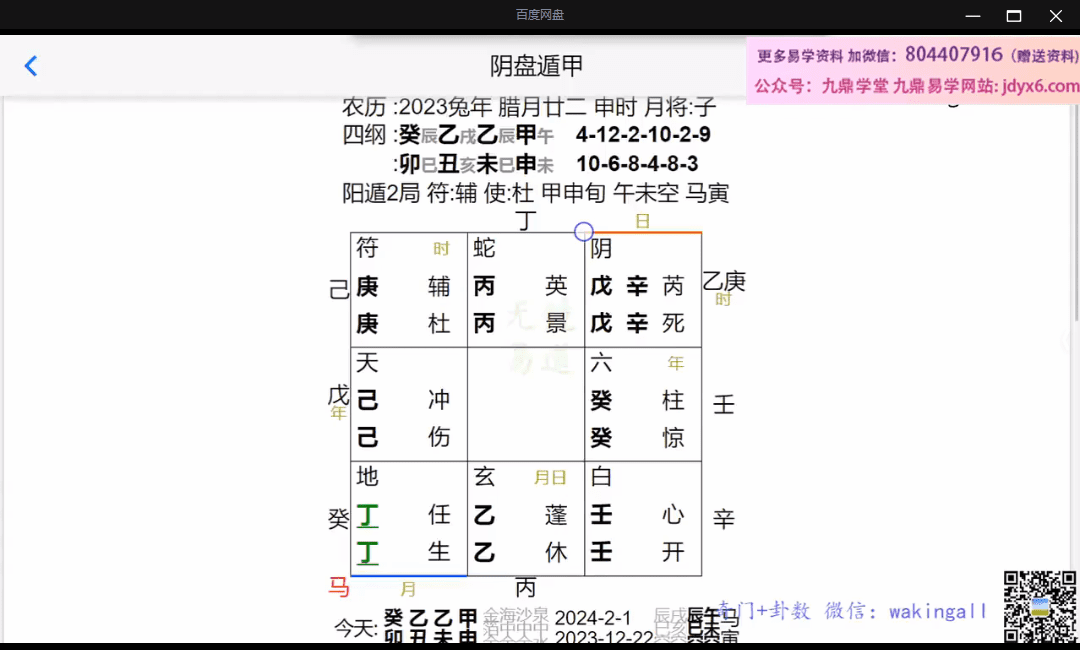Click the QR code in the bottom right
The image size is (1080, 650).
click(1040, 606)
